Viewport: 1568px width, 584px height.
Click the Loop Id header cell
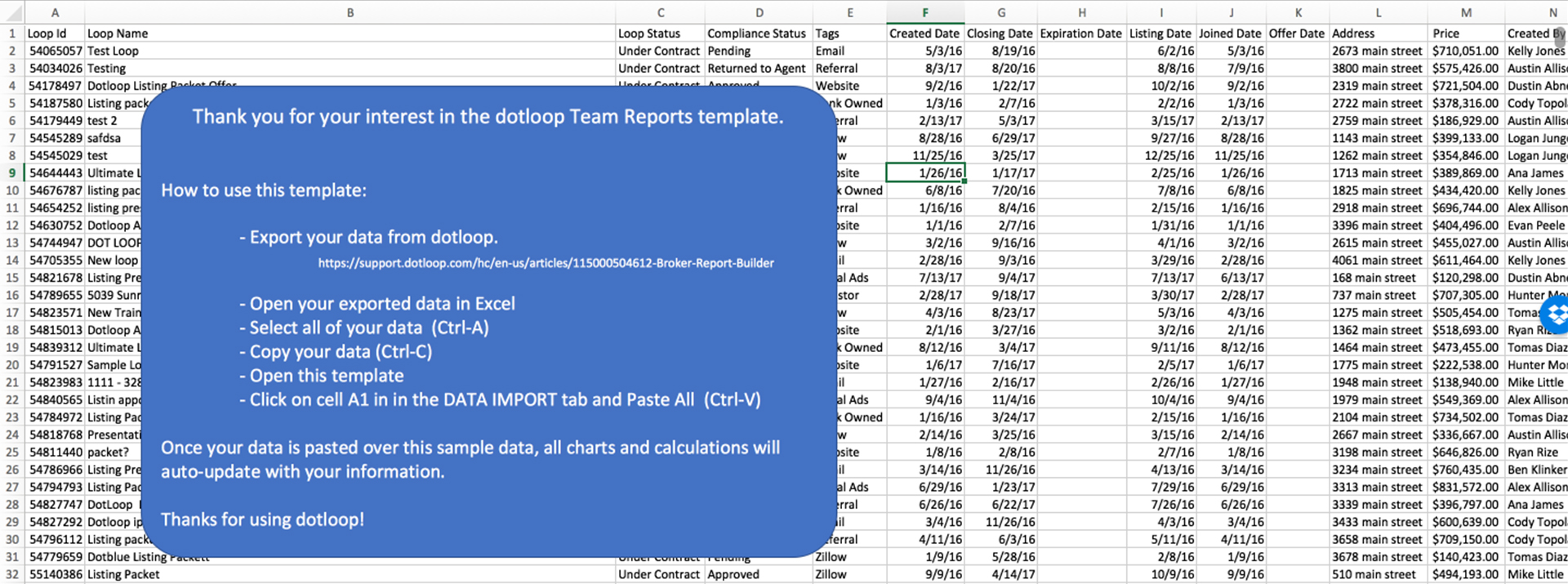[55, 33]
